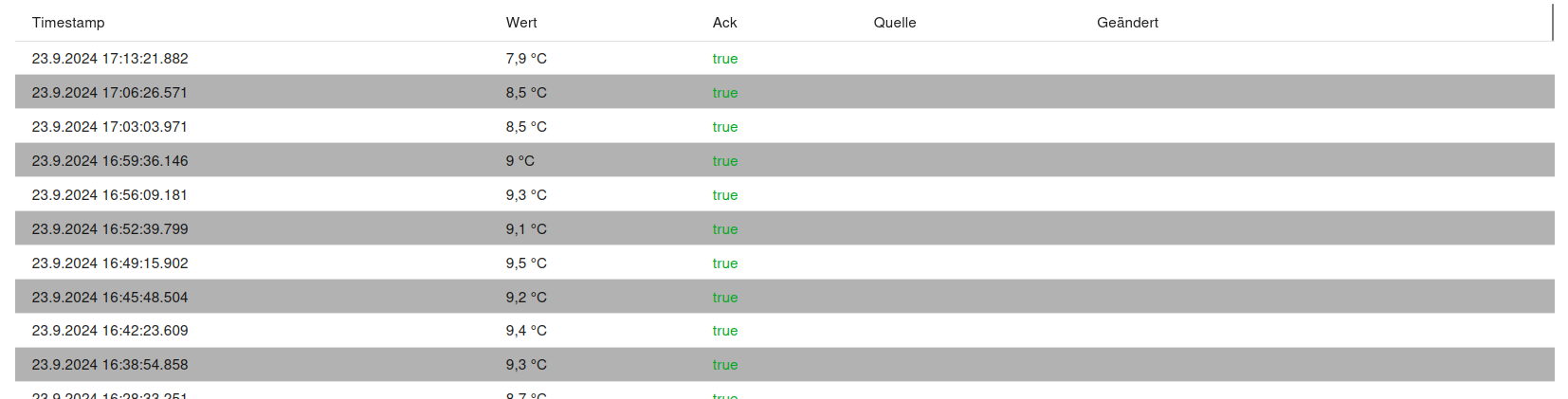Viewport: 1568px width, 399px height.
Task: Select the row with timestamp 17:13:21.882
Action: tap(784, 59)
